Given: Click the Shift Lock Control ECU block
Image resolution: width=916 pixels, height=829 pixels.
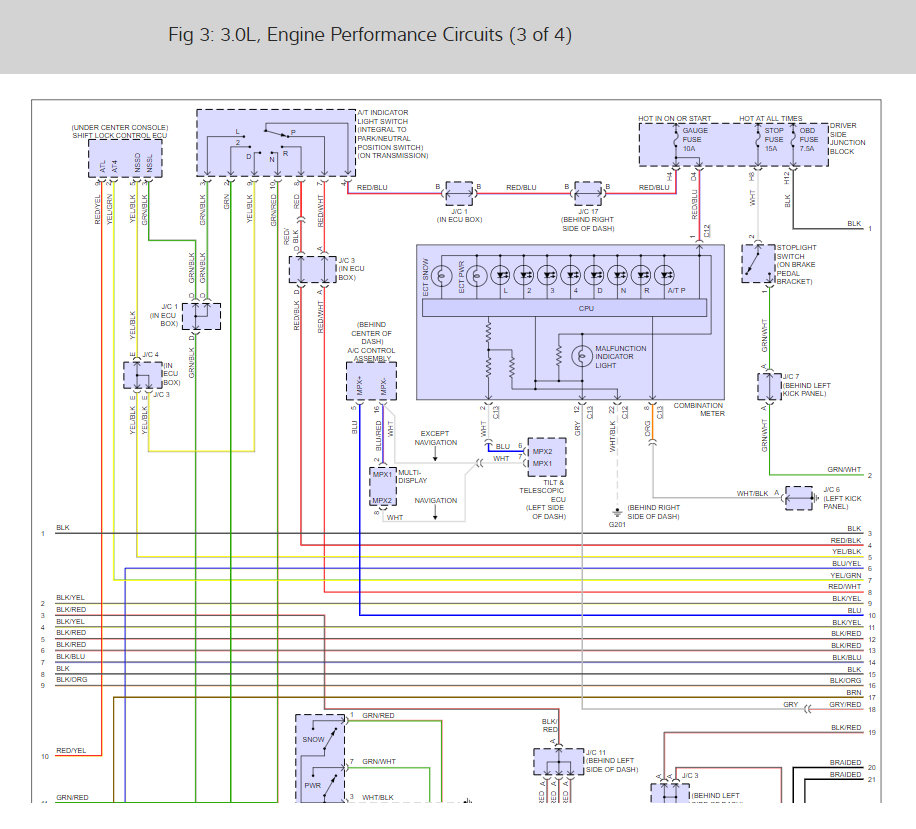Looking at the screenshot, I should [127, 158].
